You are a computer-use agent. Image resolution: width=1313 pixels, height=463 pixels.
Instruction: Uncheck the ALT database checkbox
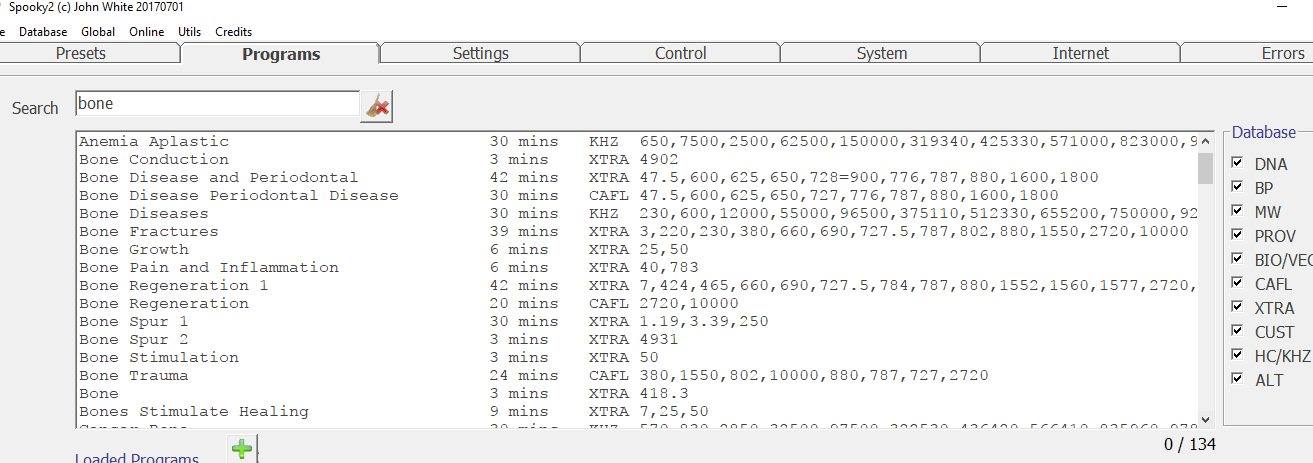pyautogui.click(x=1237, y=379)
